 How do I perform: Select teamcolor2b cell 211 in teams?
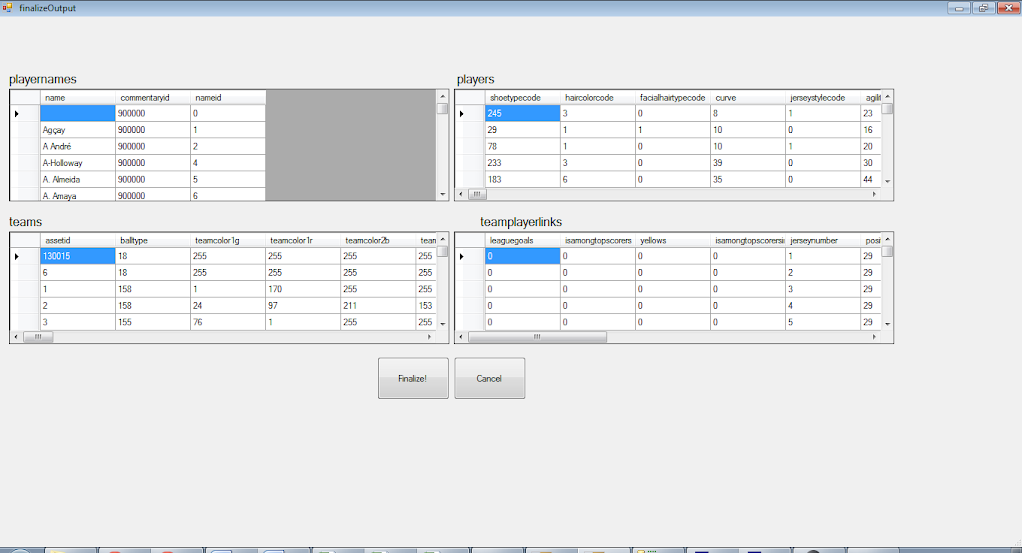pyautogui.click(x=378, y=305)
